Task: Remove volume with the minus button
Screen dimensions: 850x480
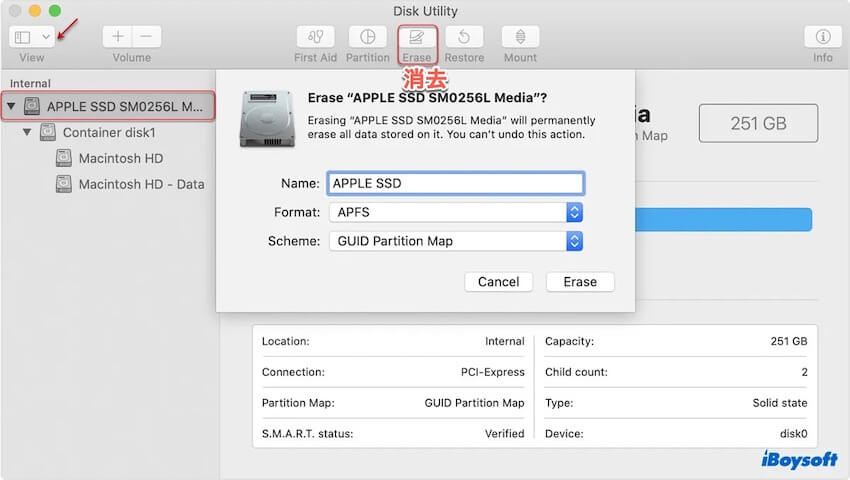Action: pos(146,37)
